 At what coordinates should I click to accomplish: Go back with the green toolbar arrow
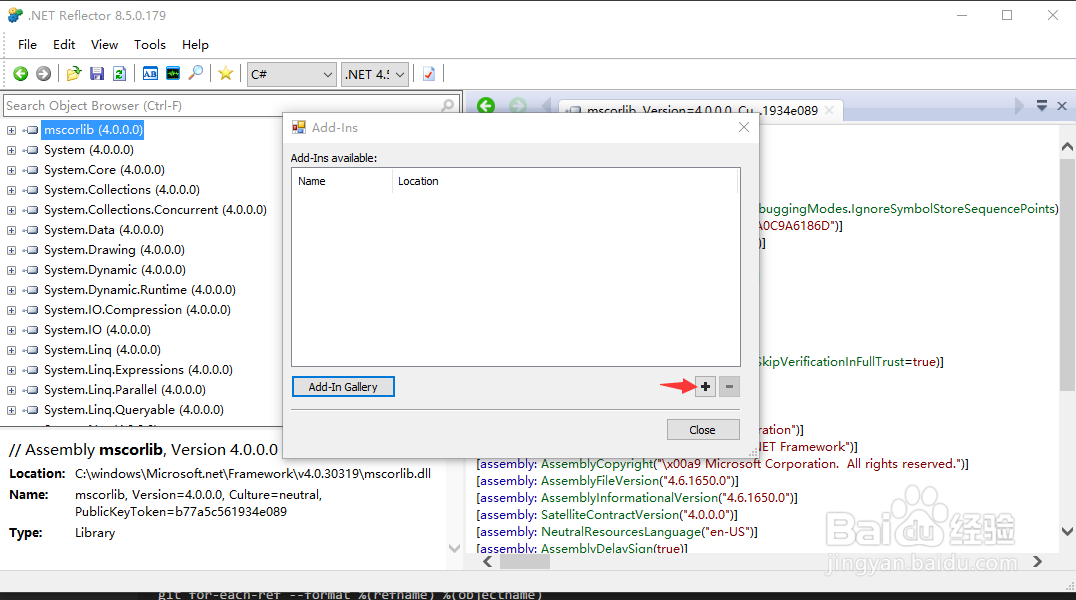coord(21,73)
